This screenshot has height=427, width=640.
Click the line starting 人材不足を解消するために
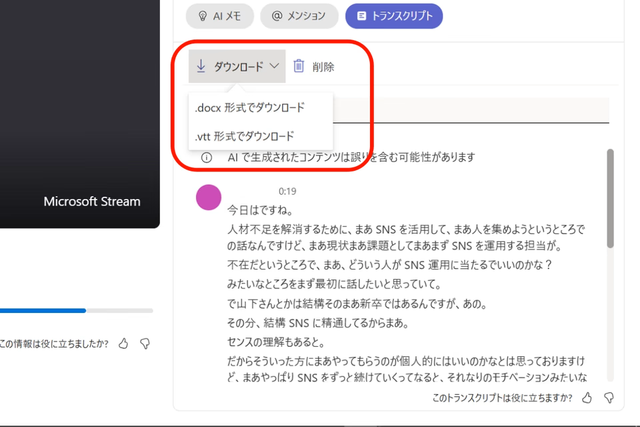[406, 238]
